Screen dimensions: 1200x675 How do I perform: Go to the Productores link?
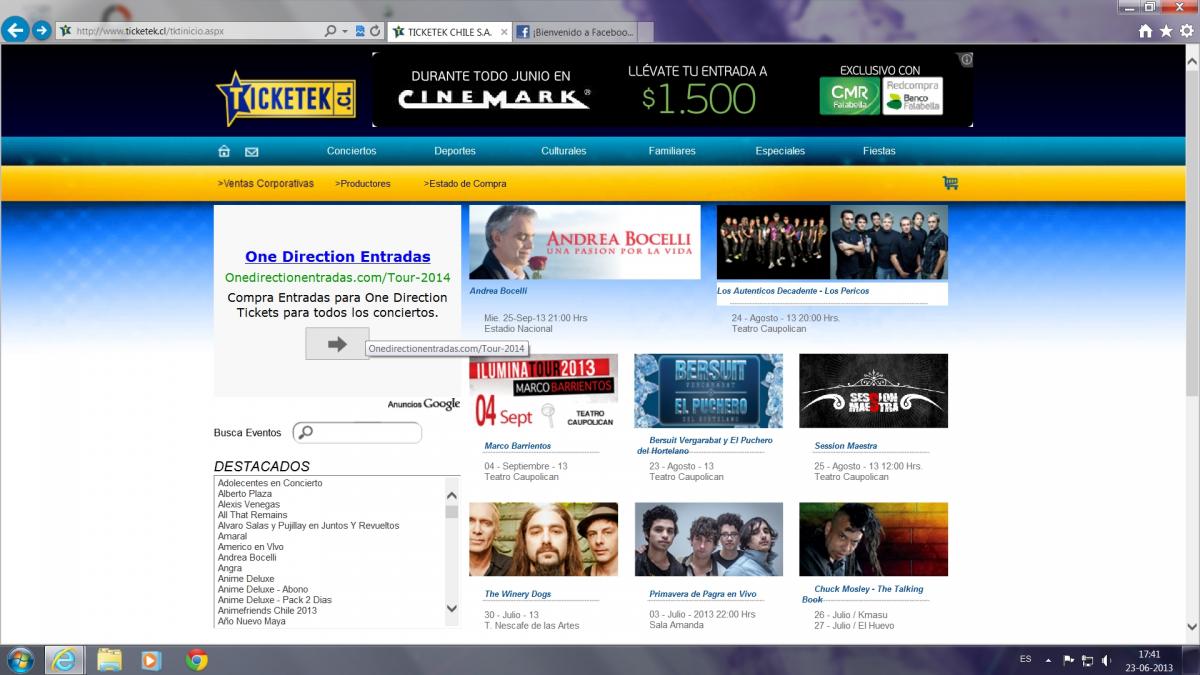click(x=363, y=184)
